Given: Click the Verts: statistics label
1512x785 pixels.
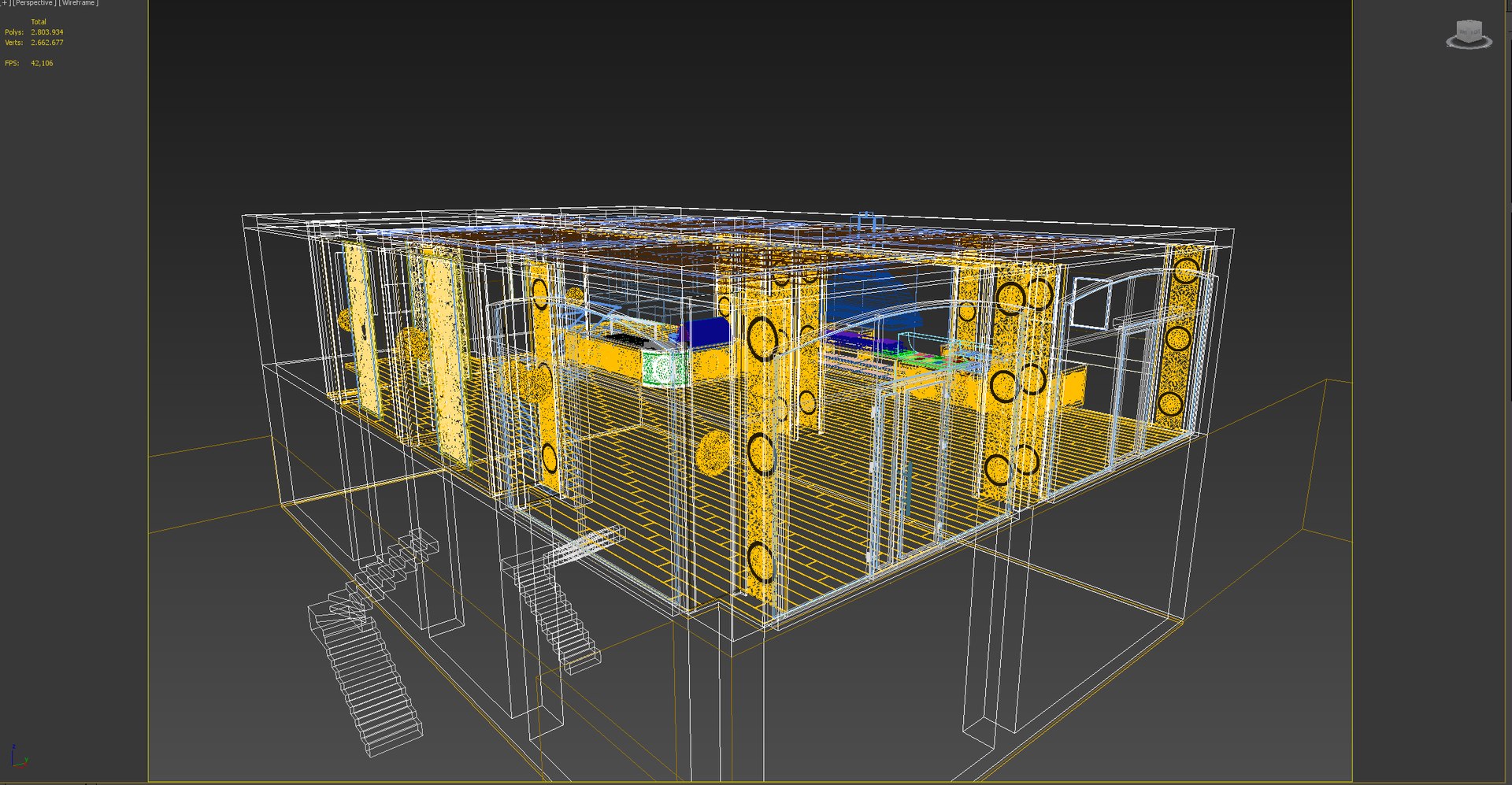Looking at the screenshot, I should [x=14, y=43].
